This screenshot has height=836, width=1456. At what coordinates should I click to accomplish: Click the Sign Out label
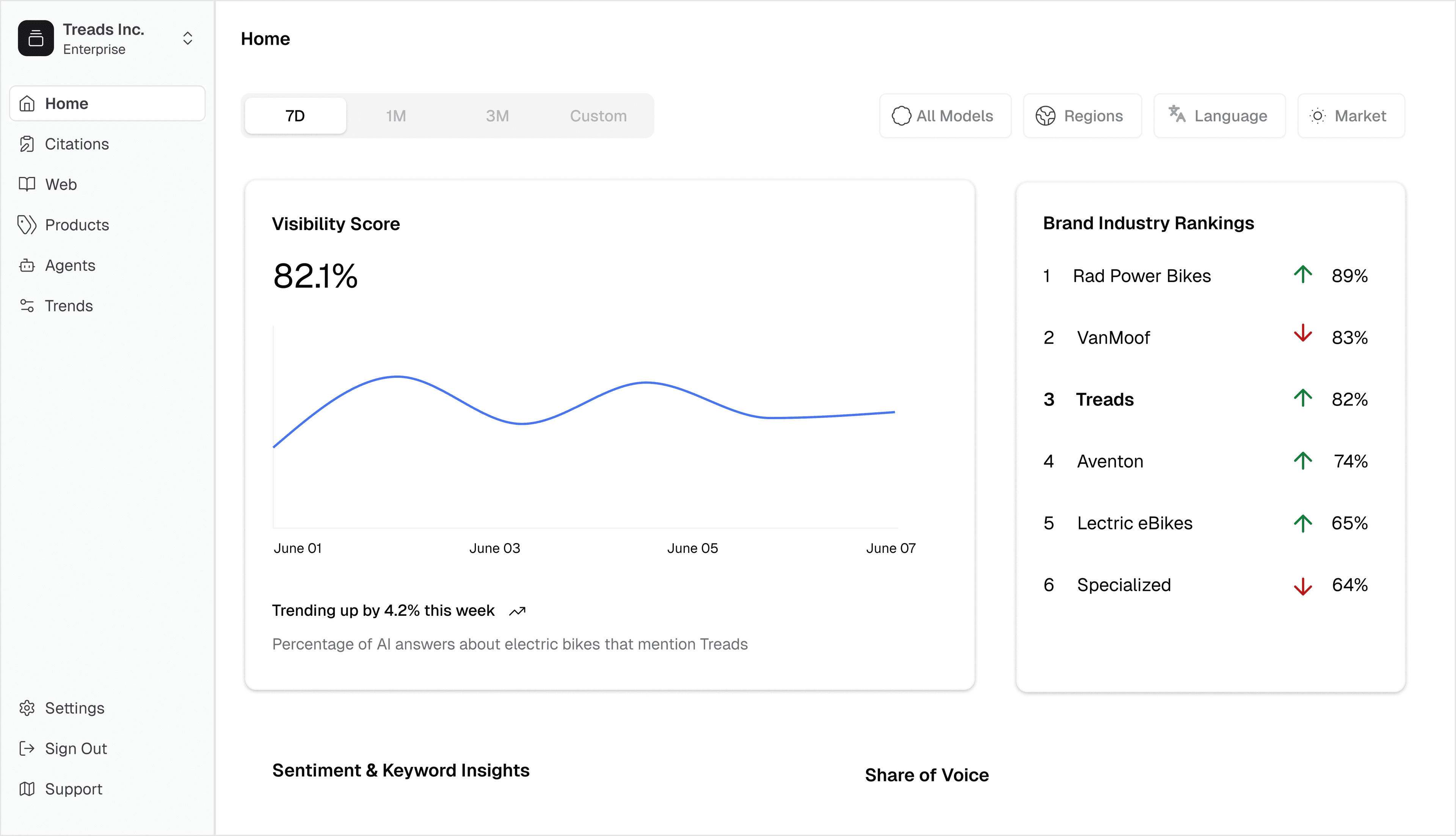[76, 749]
